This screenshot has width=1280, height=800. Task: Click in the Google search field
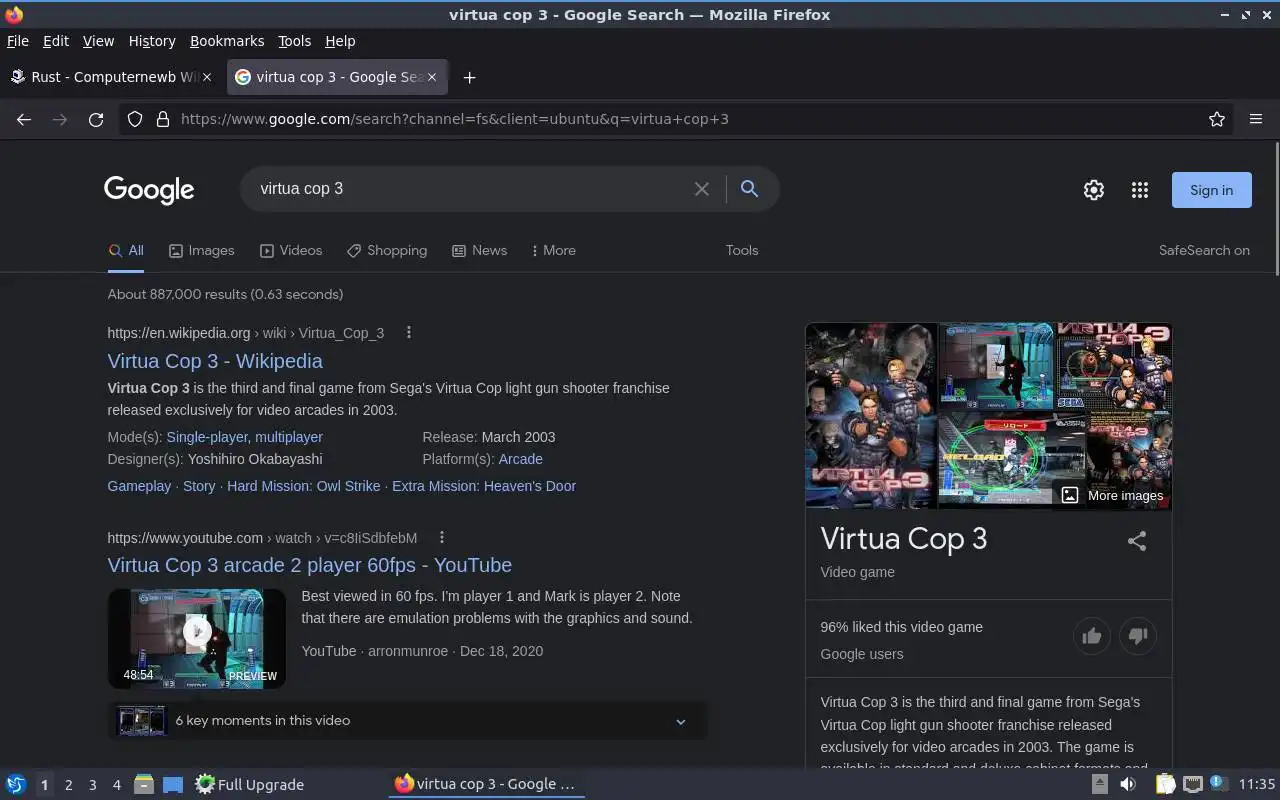click(x=470, y=189)
